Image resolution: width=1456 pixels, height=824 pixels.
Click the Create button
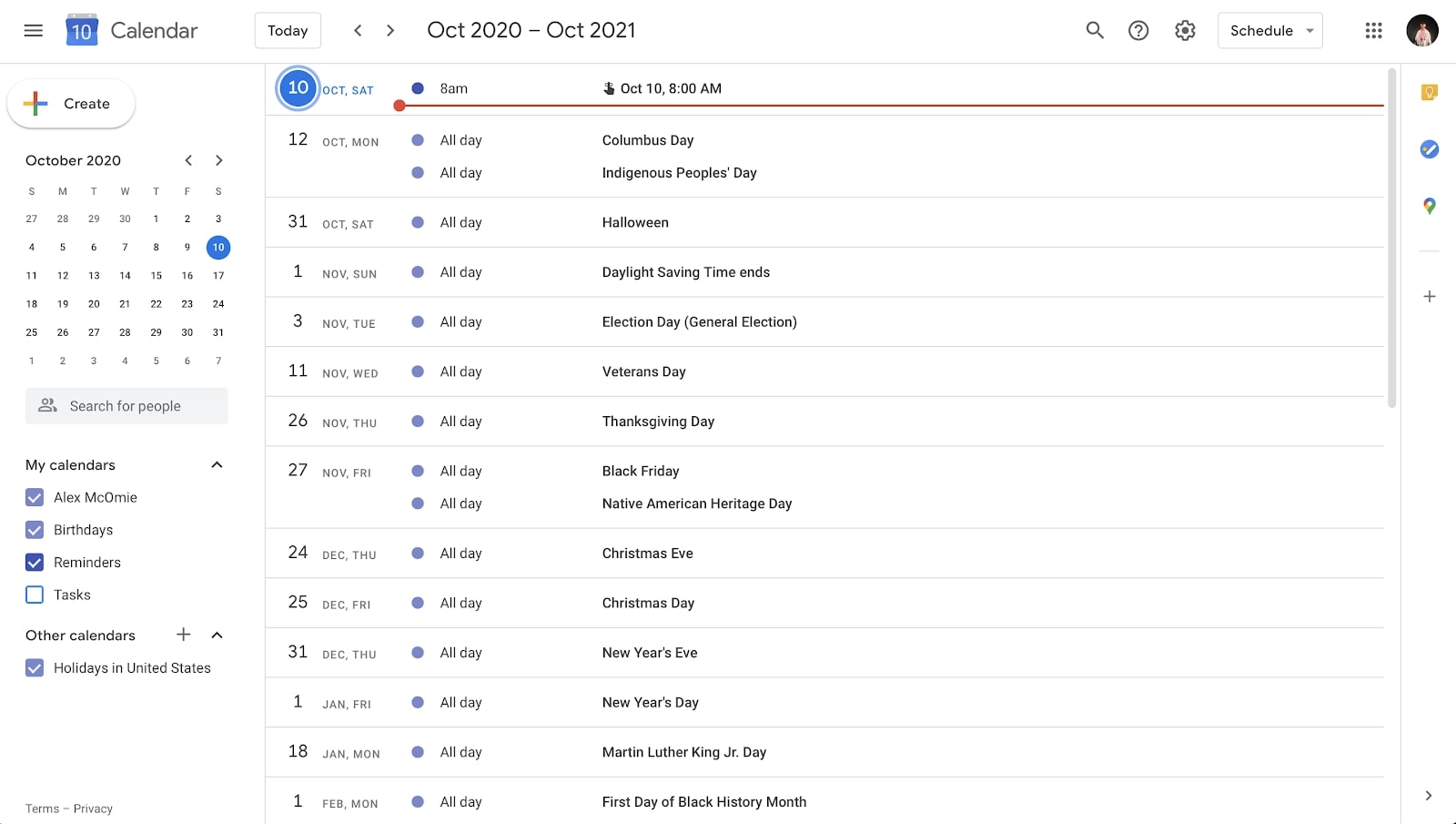[71, 104]
